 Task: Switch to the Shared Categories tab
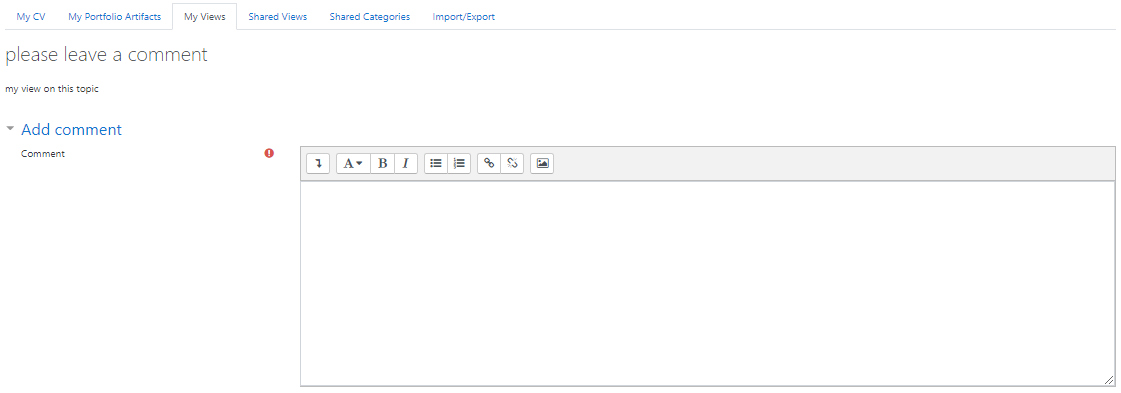pyautogui.click(x=370, y=16)
